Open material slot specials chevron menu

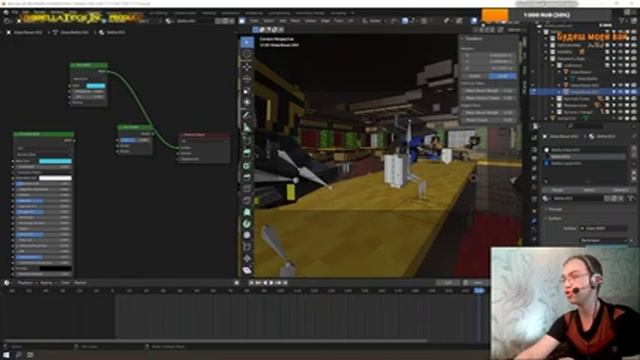(634, 163)
